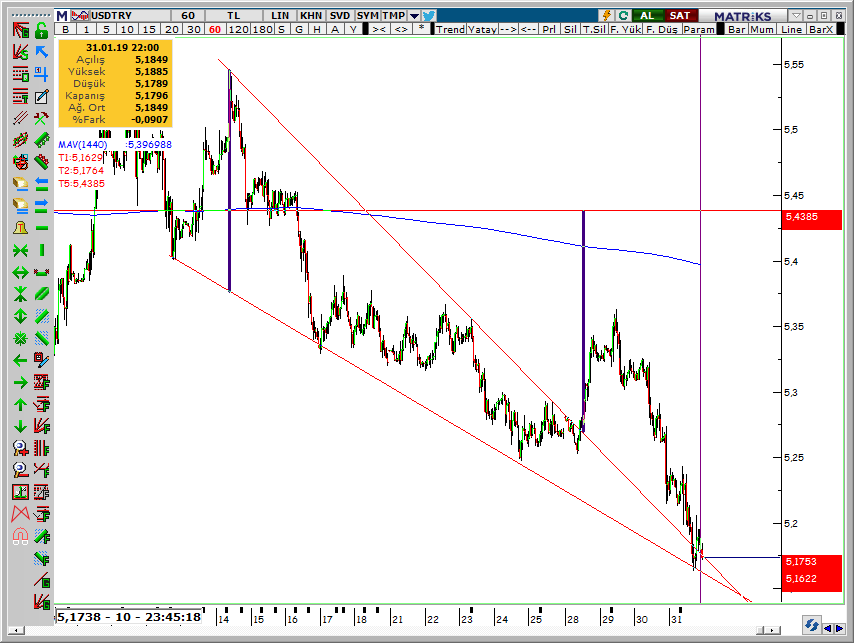Click the Trend button
The image size is (854, 643).
pos(450,29)
